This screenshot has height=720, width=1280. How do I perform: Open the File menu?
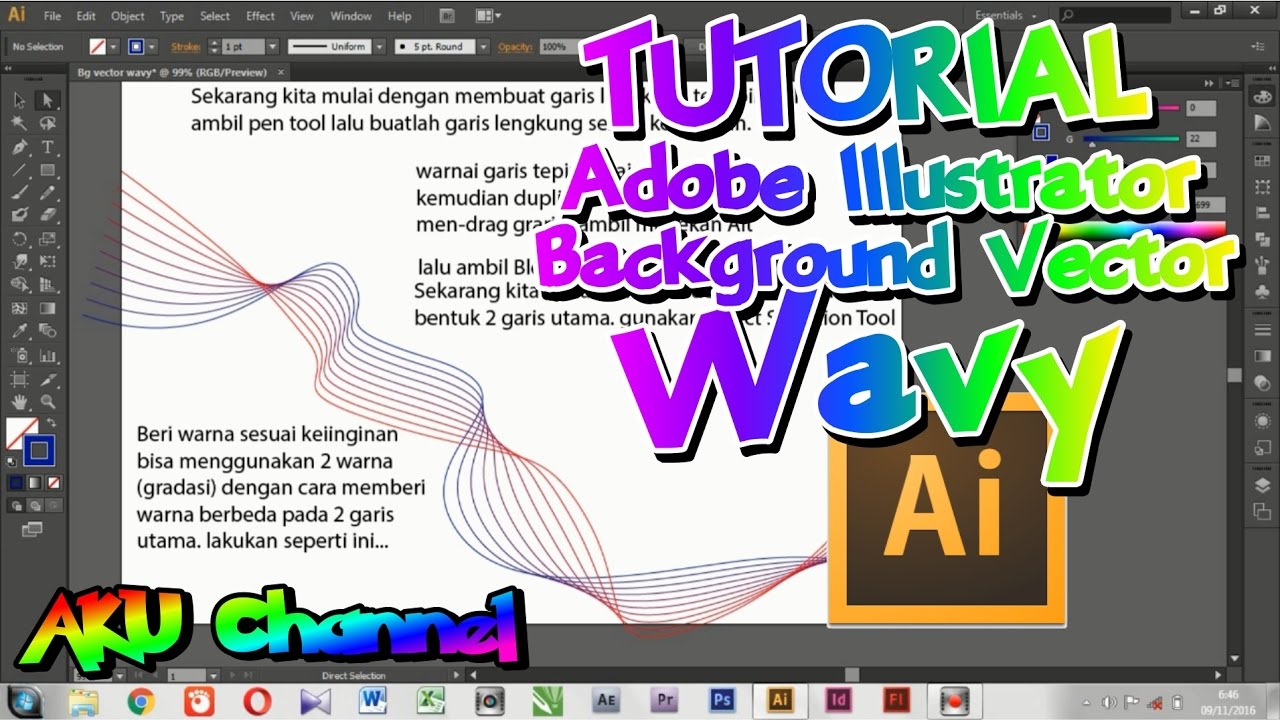pos(53,16)
